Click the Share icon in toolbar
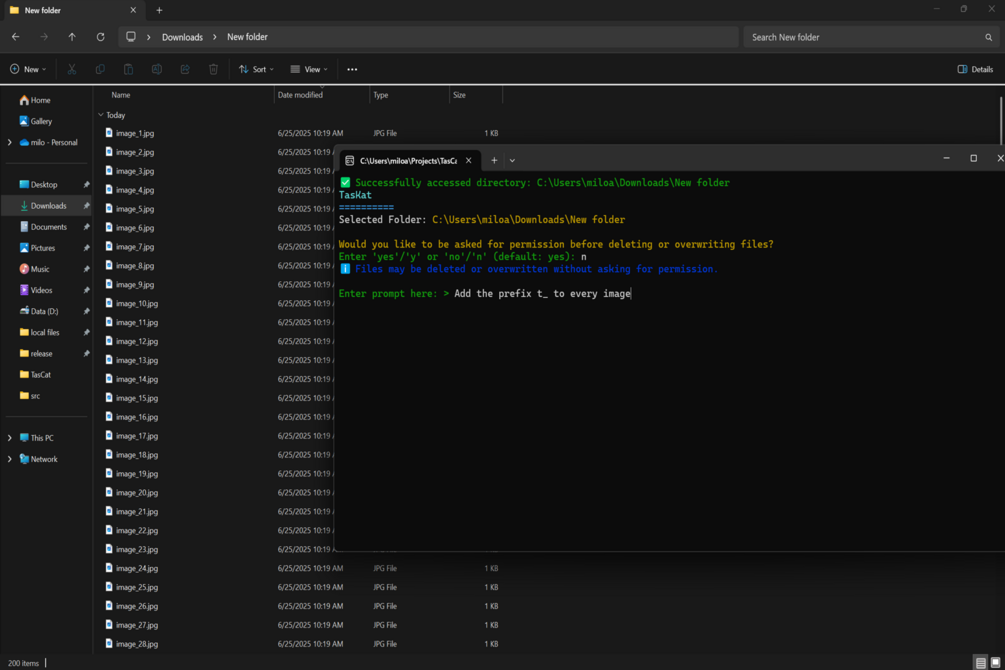This screenshot has width=1005, height=670. point(185,69)
